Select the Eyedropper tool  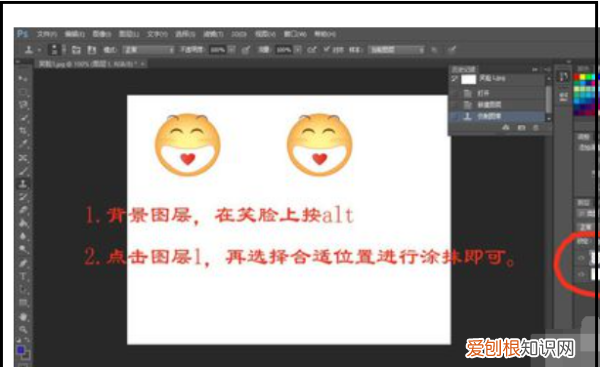(23, 144)
